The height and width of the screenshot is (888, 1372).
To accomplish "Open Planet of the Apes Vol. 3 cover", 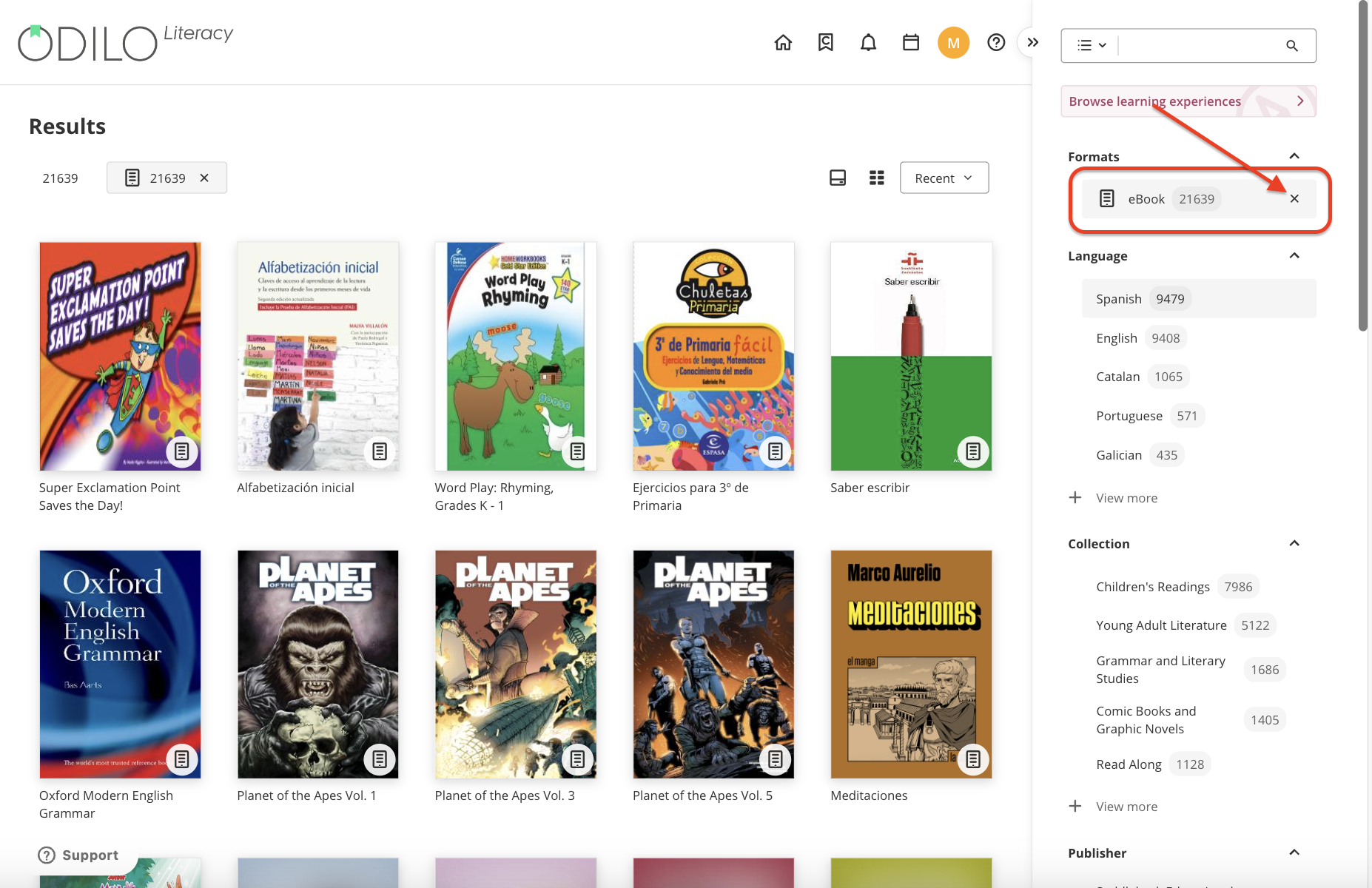I will pyautogui.click(x=516, y=664).
